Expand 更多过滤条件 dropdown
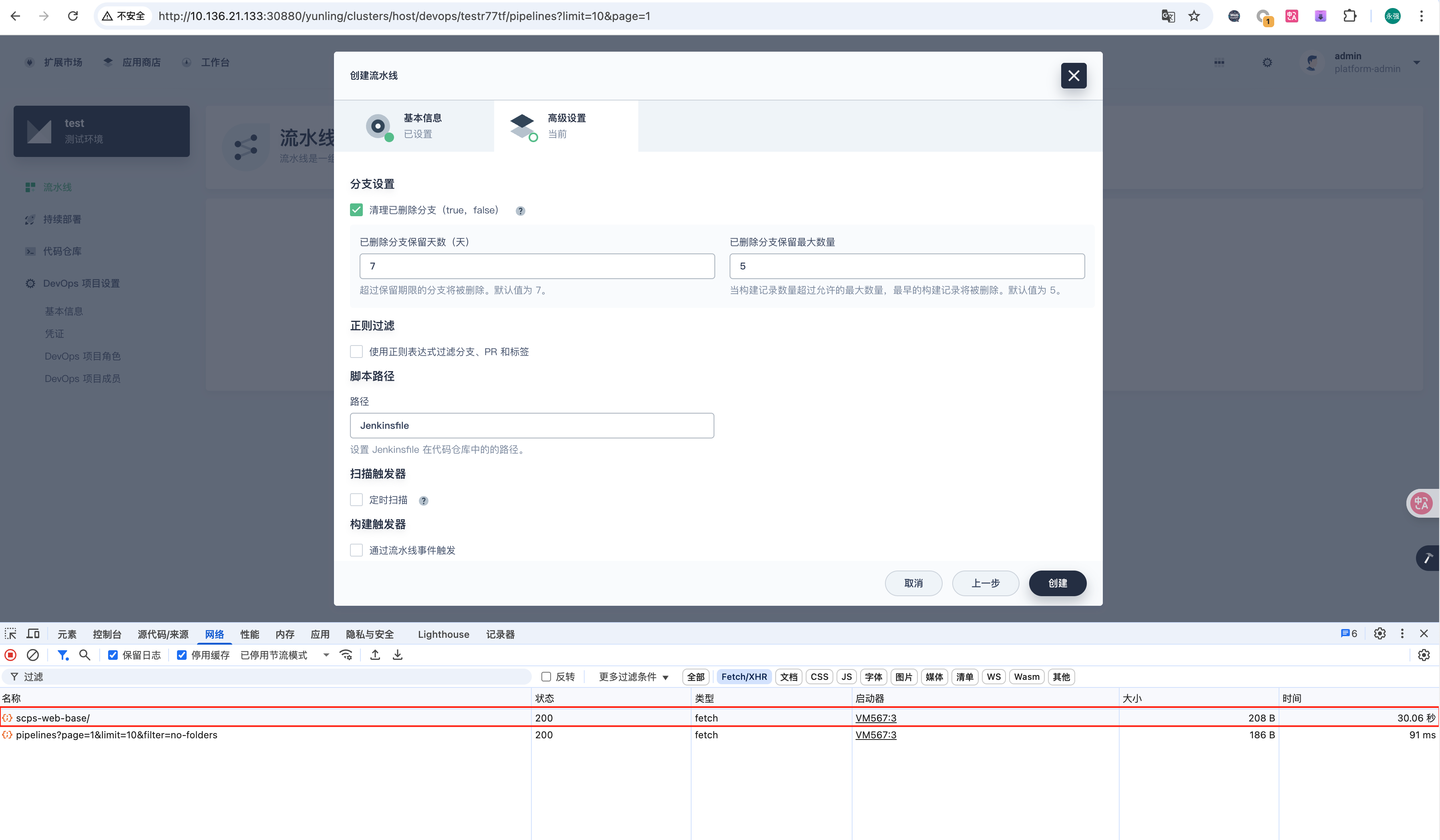 (x=633, y=677)
